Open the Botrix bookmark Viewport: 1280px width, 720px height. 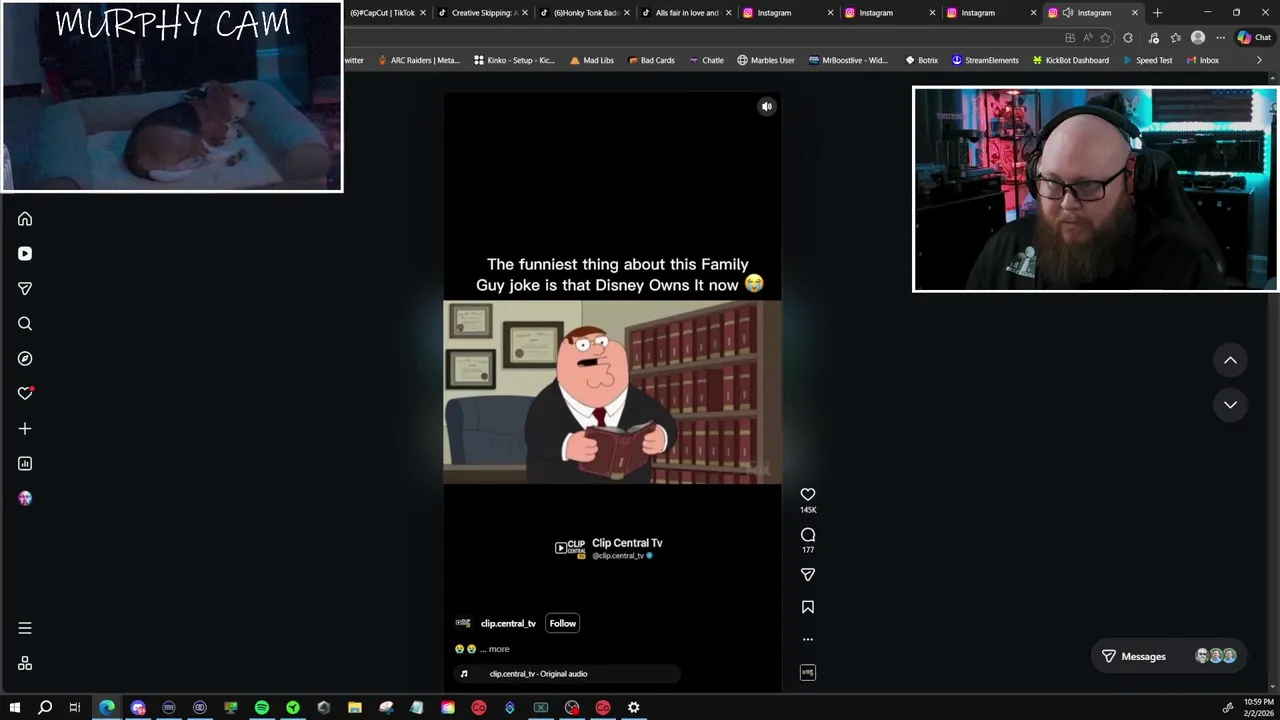click(x=921, y=61)
